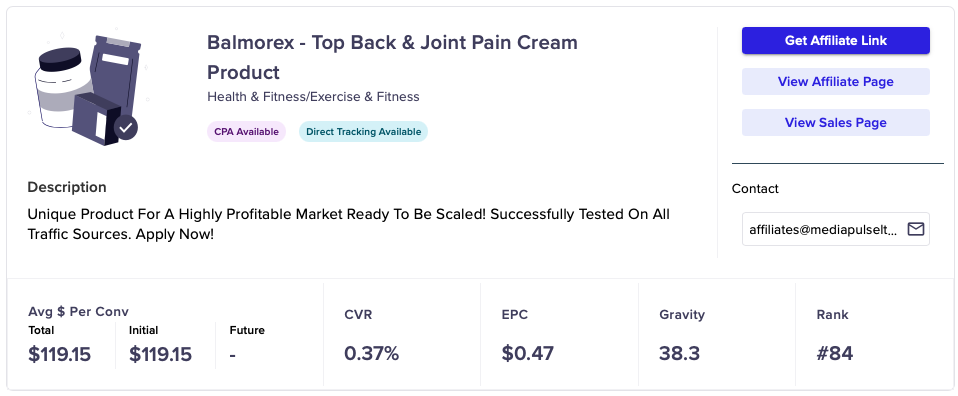Viewport: 958px width, 396px height.
Task: Select the Direct Tracking Available tag
Action: (364, 131)
